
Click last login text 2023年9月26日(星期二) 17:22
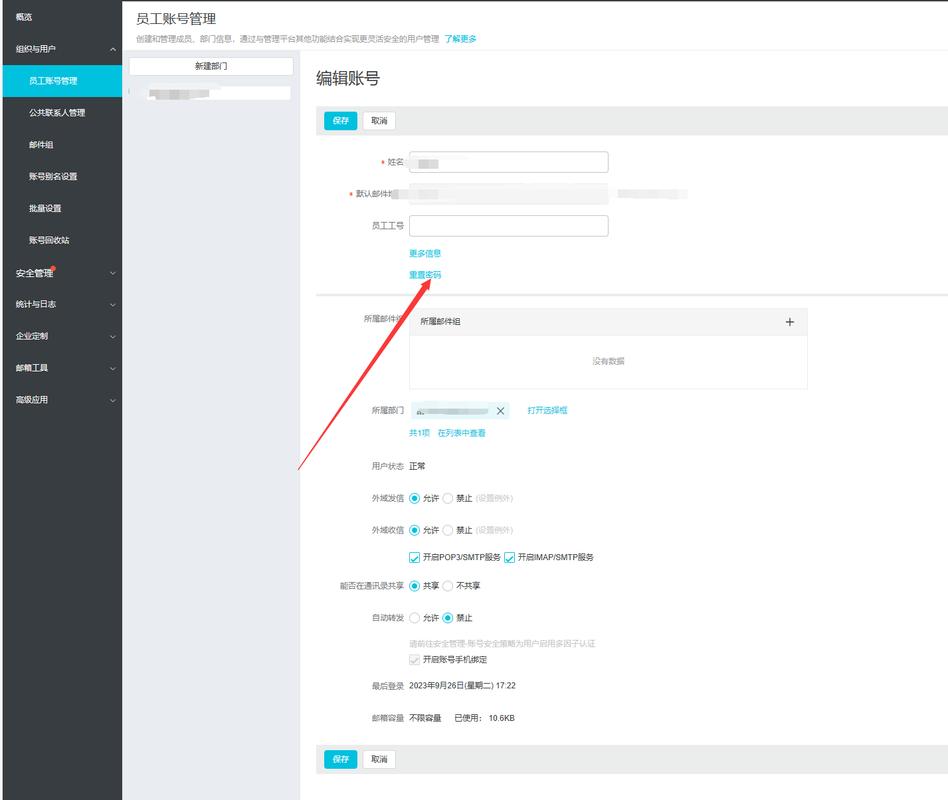point(463,686)
